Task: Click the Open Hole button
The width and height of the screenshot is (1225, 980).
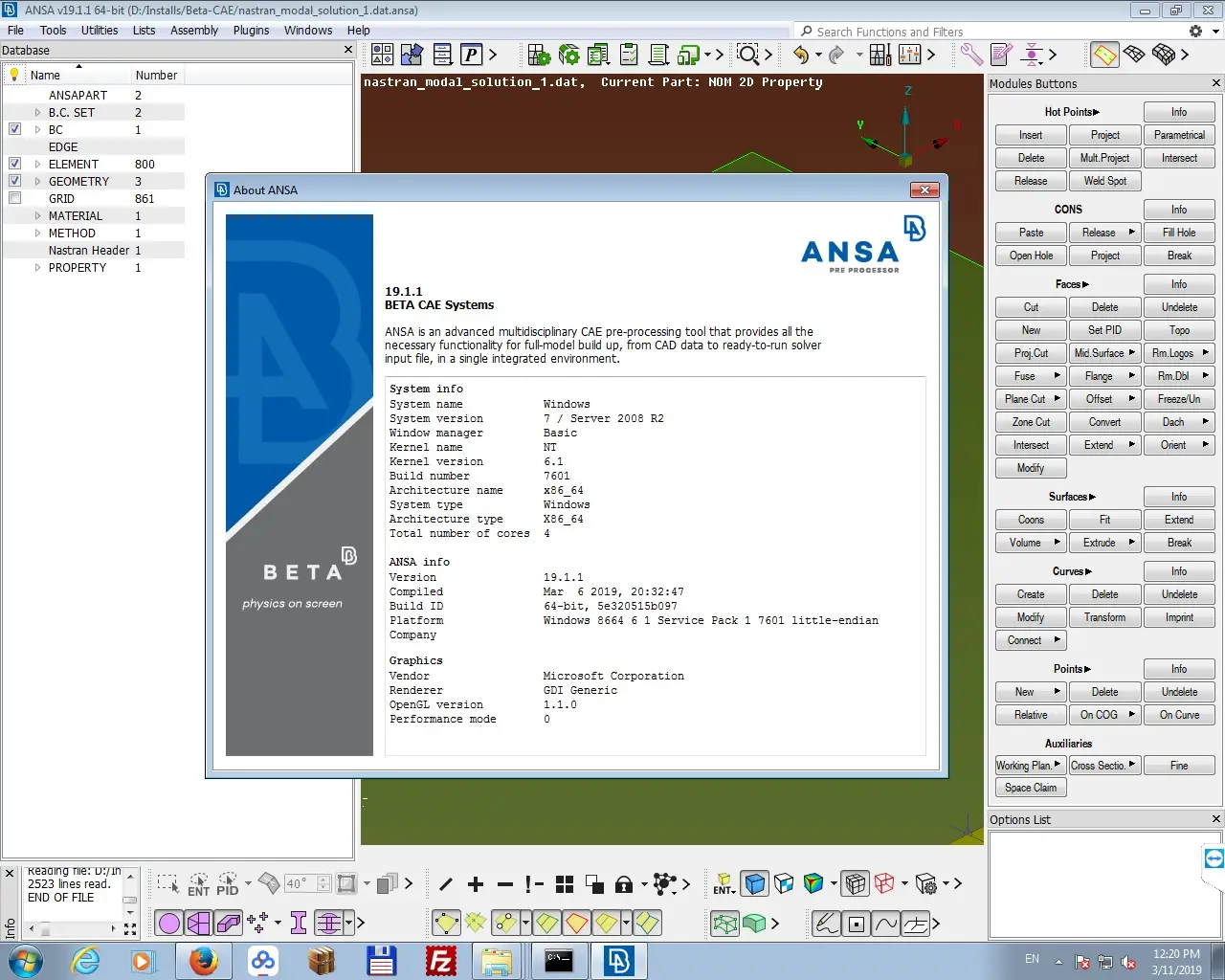Action: click(1031, 256)
